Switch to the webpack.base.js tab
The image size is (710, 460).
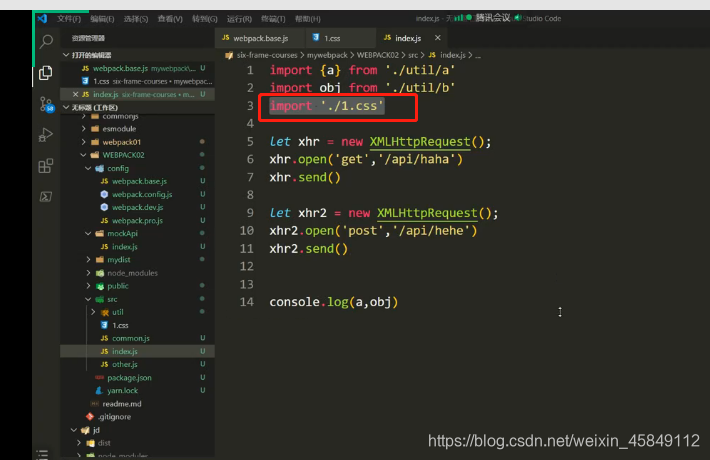coord(260,38)
